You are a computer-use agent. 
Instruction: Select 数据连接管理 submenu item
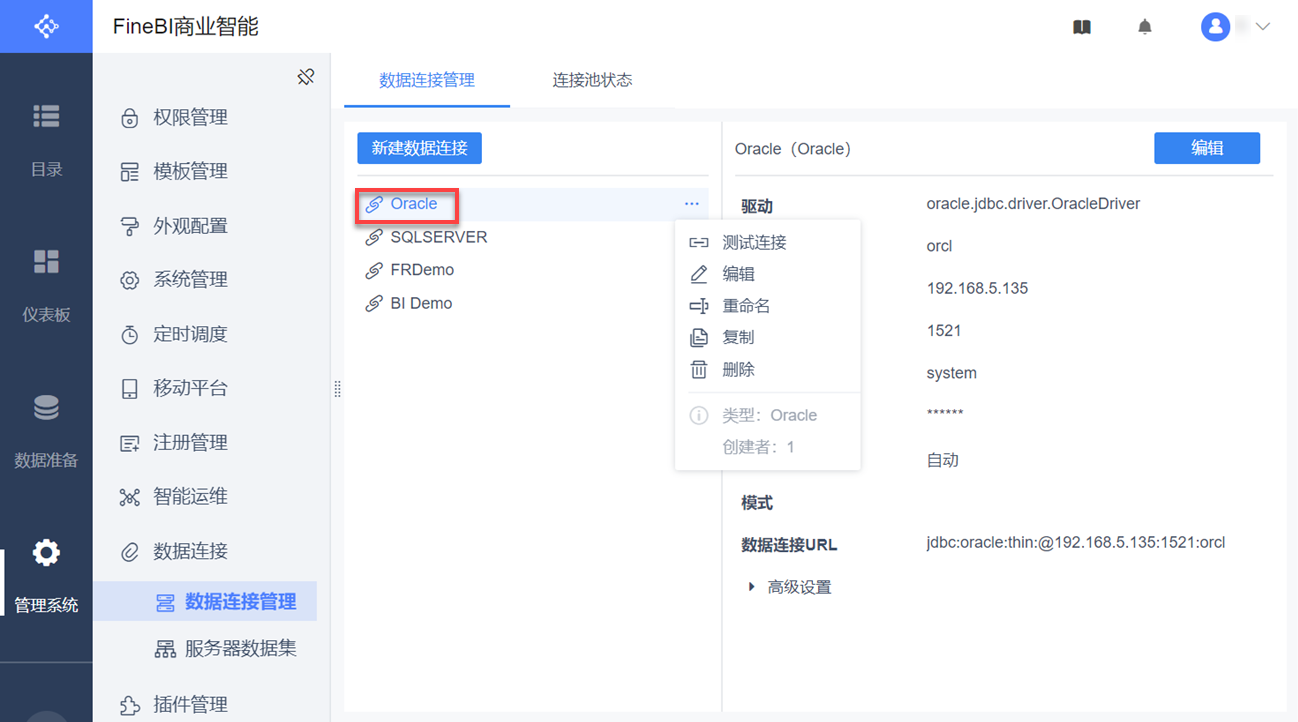click(205, 602)
